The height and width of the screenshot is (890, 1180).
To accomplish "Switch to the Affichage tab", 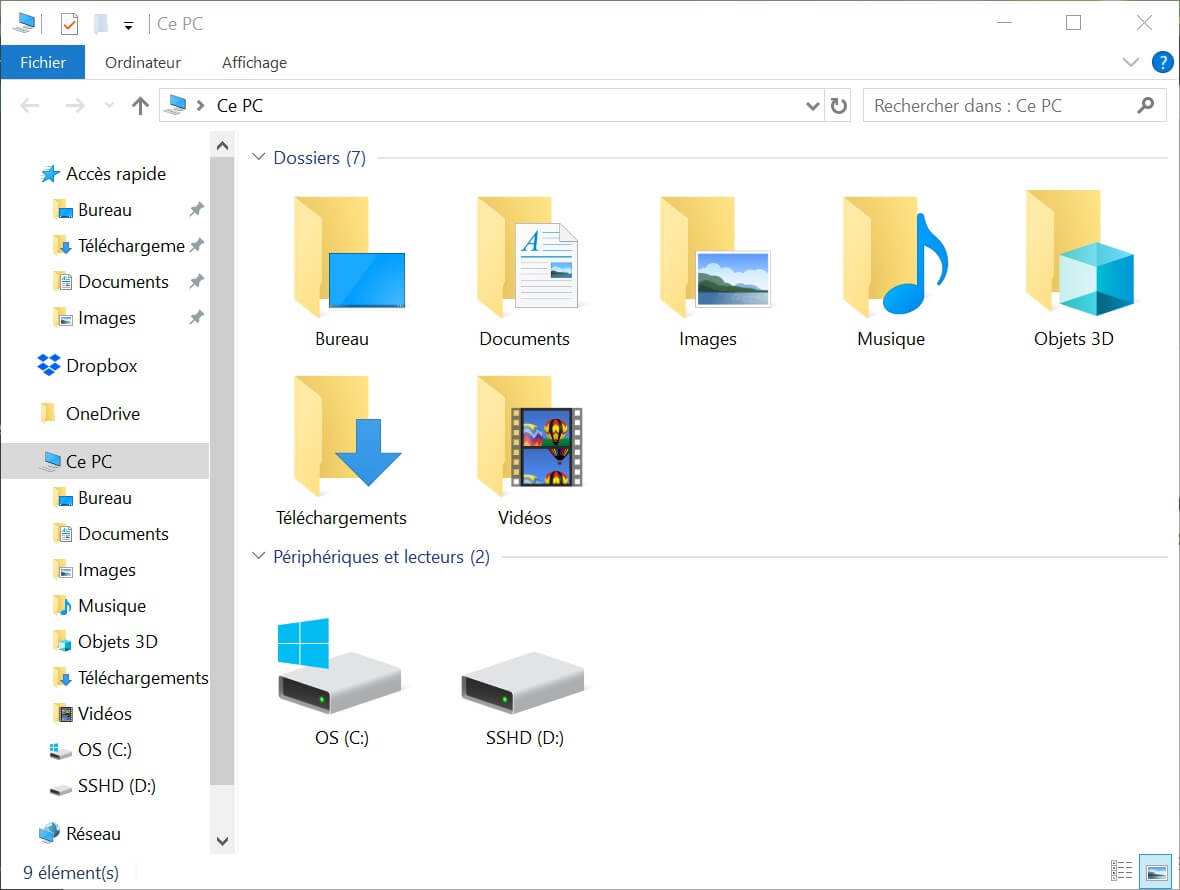I will [x=254, y=62].
